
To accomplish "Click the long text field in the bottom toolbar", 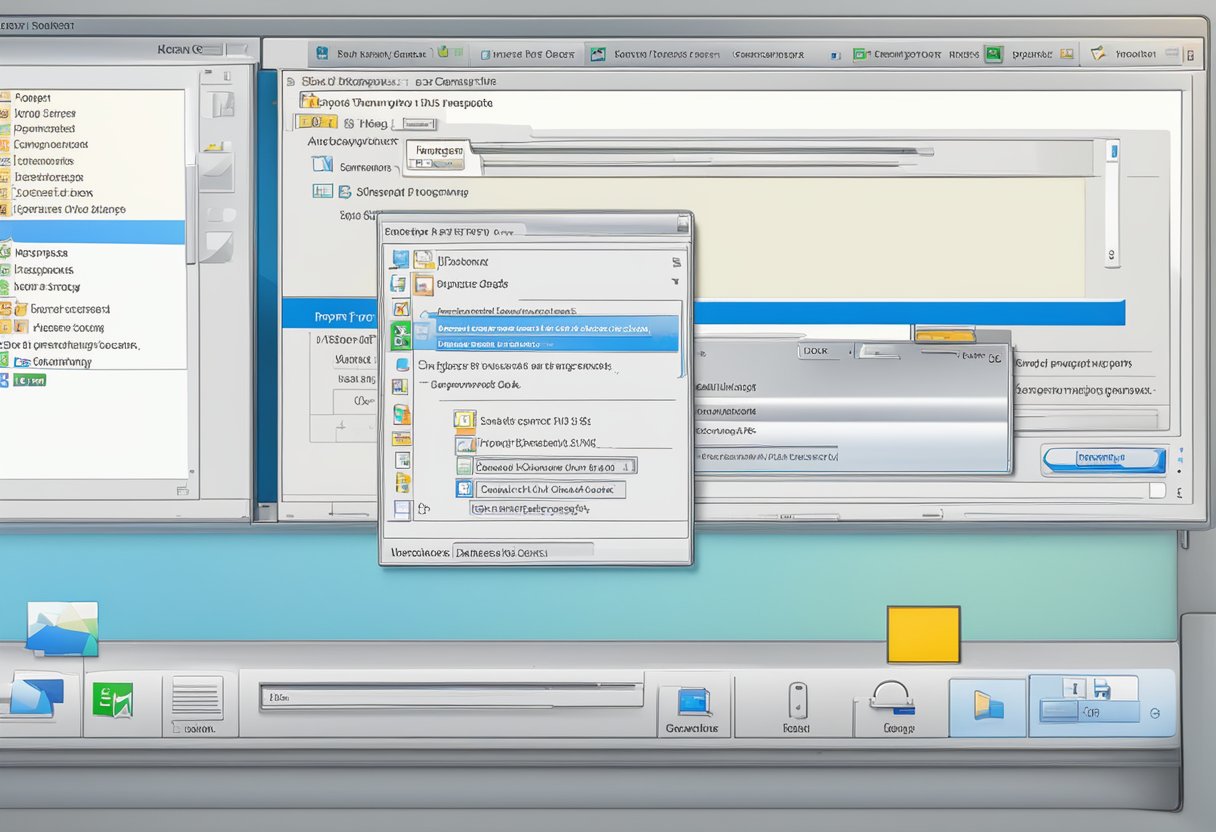I will pos(451,696).
